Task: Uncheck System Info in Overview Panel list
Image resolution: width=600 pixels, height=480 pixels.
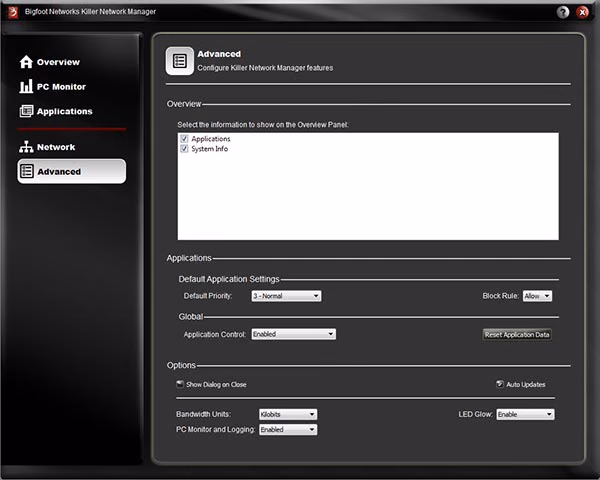Action: pyautogui.click(x=184, y=149)
